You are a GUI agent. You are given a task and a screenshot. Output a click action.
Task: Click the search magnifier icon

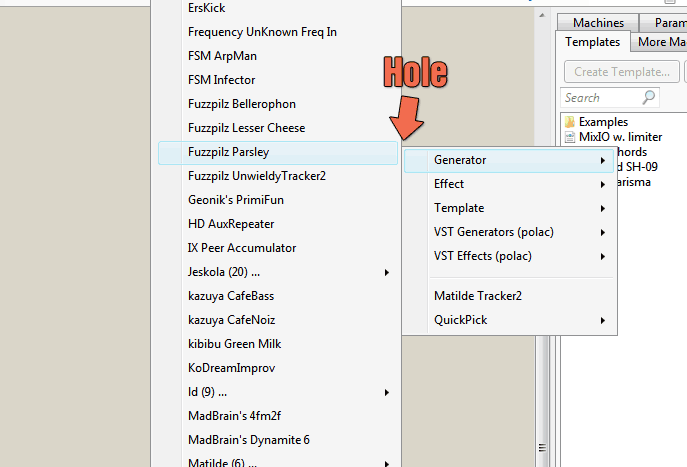[x=648, y=98]
